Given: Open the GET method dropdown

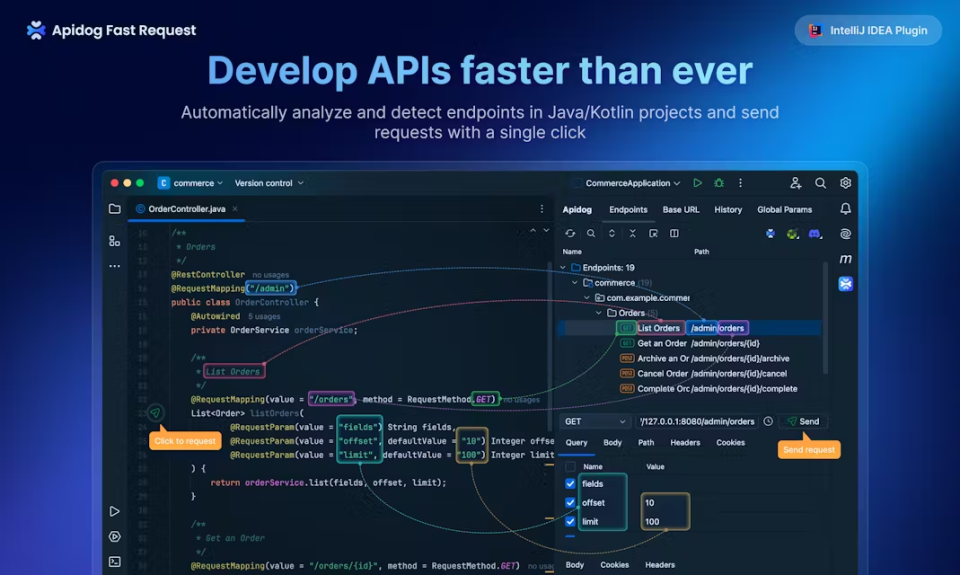Looking at the screenshot, I should 594,421.
